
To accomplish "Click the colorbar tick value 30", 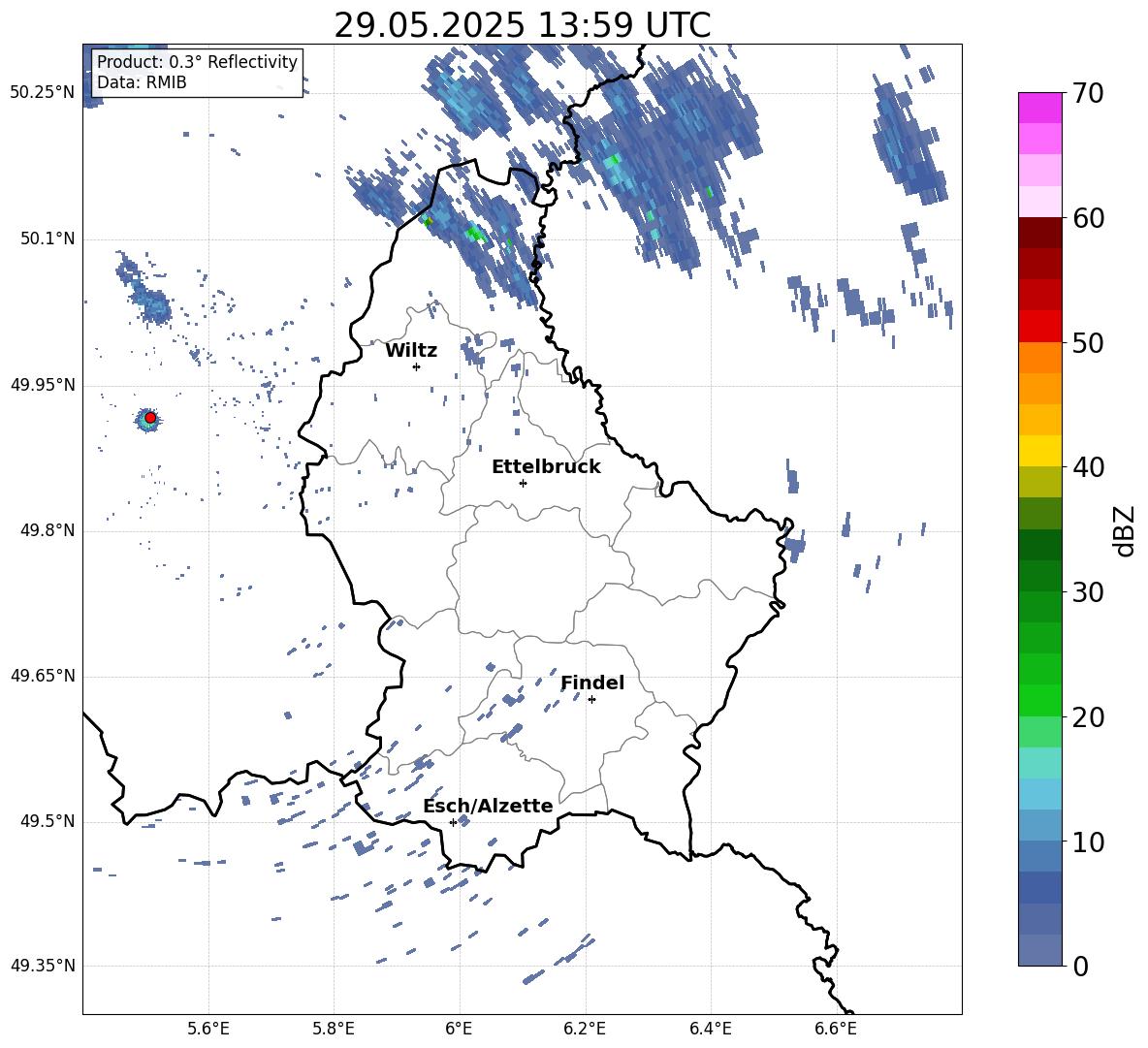I will [x=1089, y=592].
